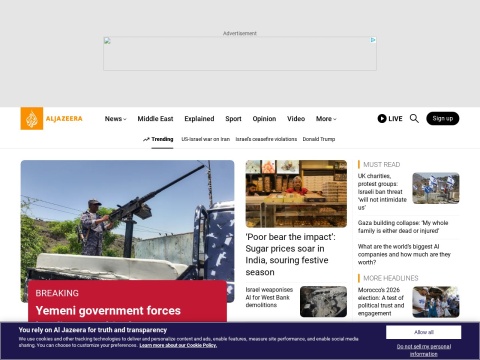Click the AdChoices icon on advertisement
The height and width of the screenshot is (360, 480).
[x=373, y=40]
